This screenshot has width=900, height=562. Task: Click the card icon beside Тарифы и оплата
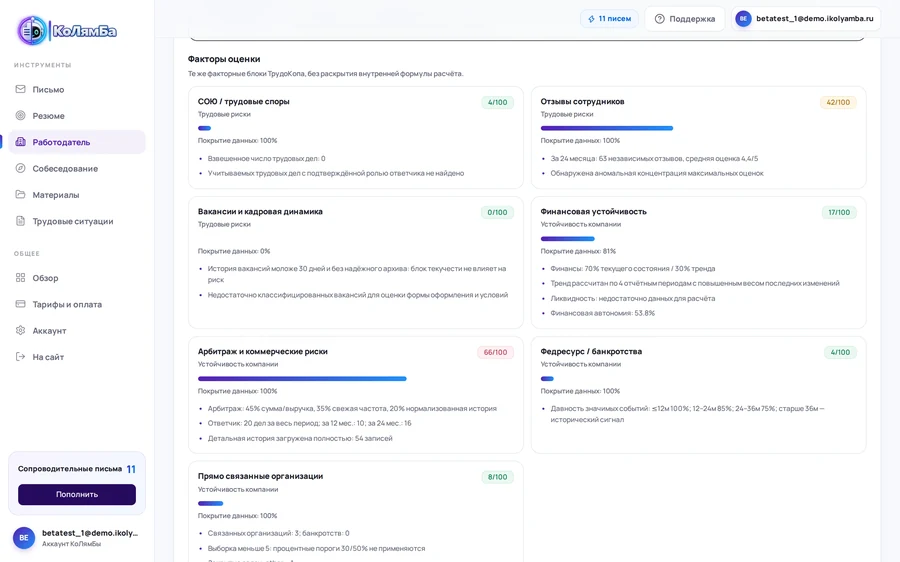(21, 304)
